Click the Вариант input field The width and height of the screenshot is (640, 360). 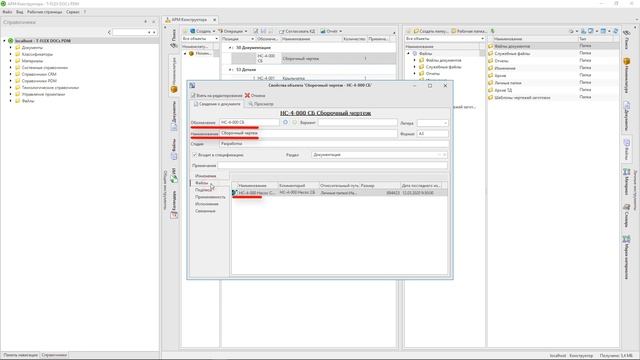pyautogui.click(x=357, y=122)
